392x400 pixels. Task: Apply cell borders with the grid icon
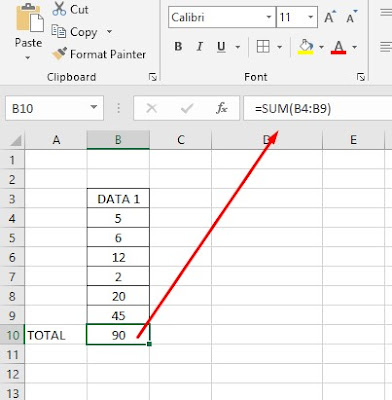pyautogui.click(x=263, y=46)
